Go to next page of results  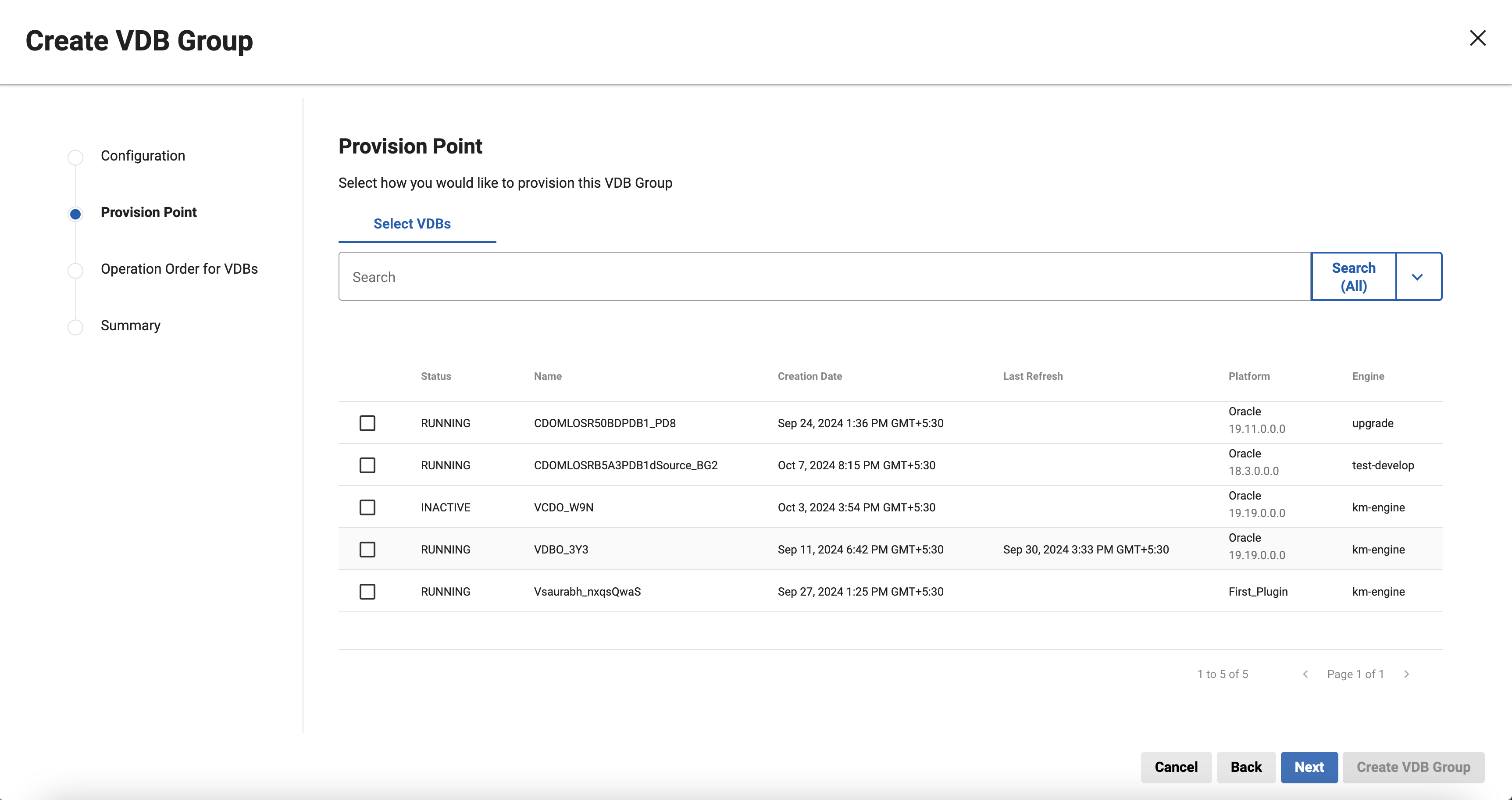coord(1406,674)
